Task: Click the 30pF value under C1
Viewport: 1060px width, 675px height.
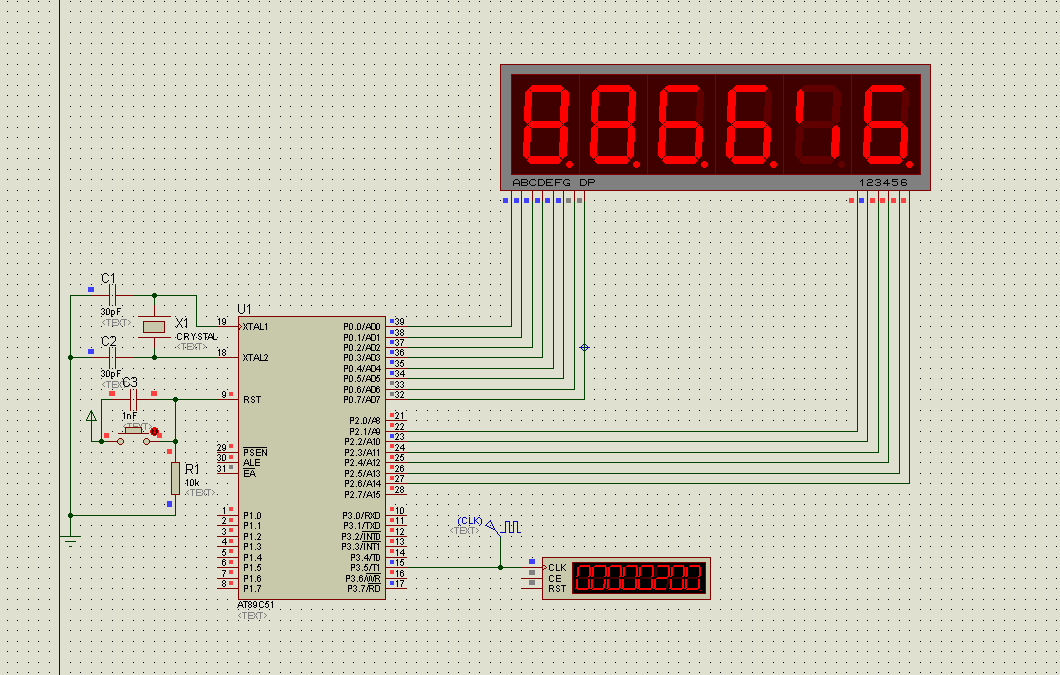Action: pos(111,312)
